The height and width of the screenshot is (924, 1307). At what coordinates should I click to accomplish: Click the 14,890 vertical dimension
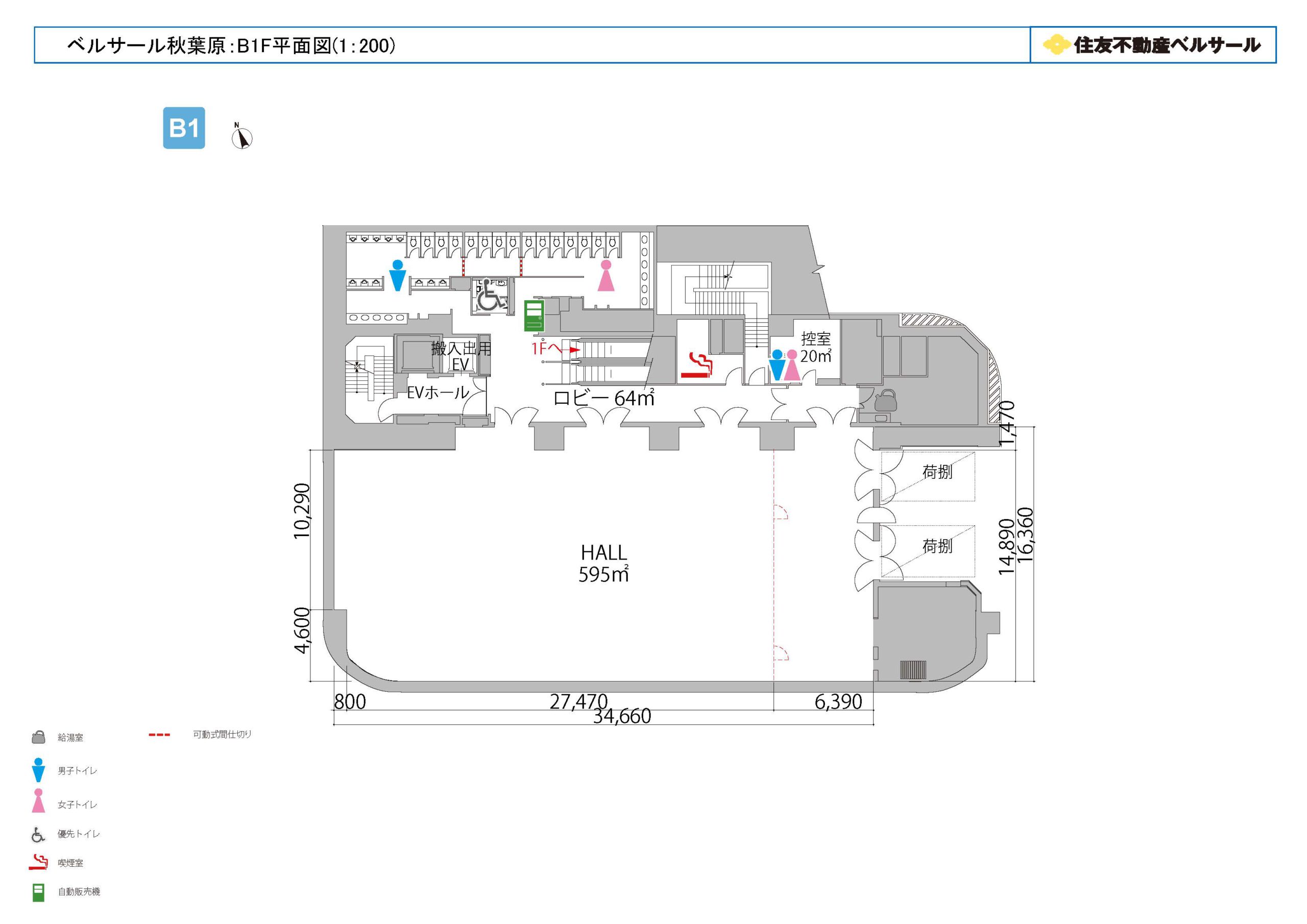pyautogui.click(x=1006, y=547)
